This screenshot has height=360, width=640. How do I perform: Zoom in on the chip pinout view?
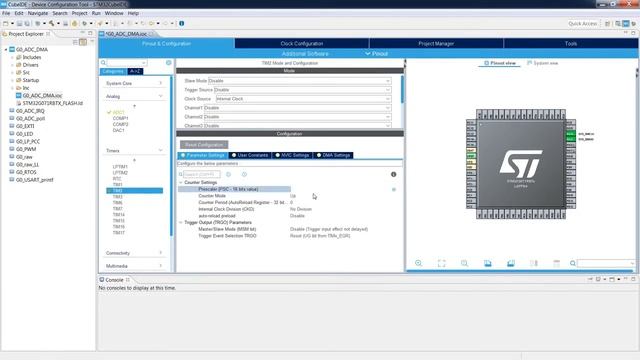click(418, 263)
